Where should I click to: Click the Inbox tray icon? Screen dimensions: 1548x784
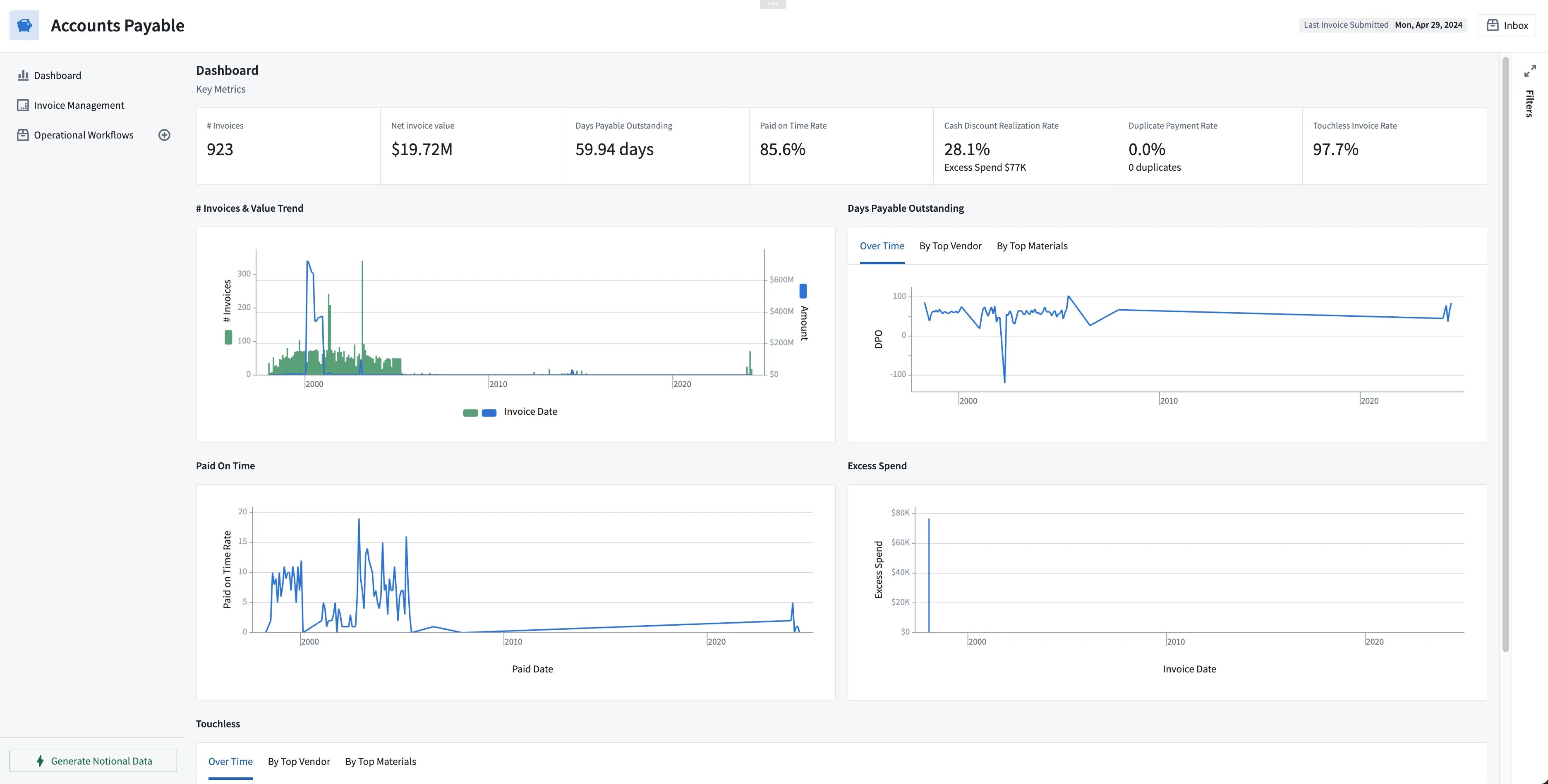click(x=1493, y=25)
